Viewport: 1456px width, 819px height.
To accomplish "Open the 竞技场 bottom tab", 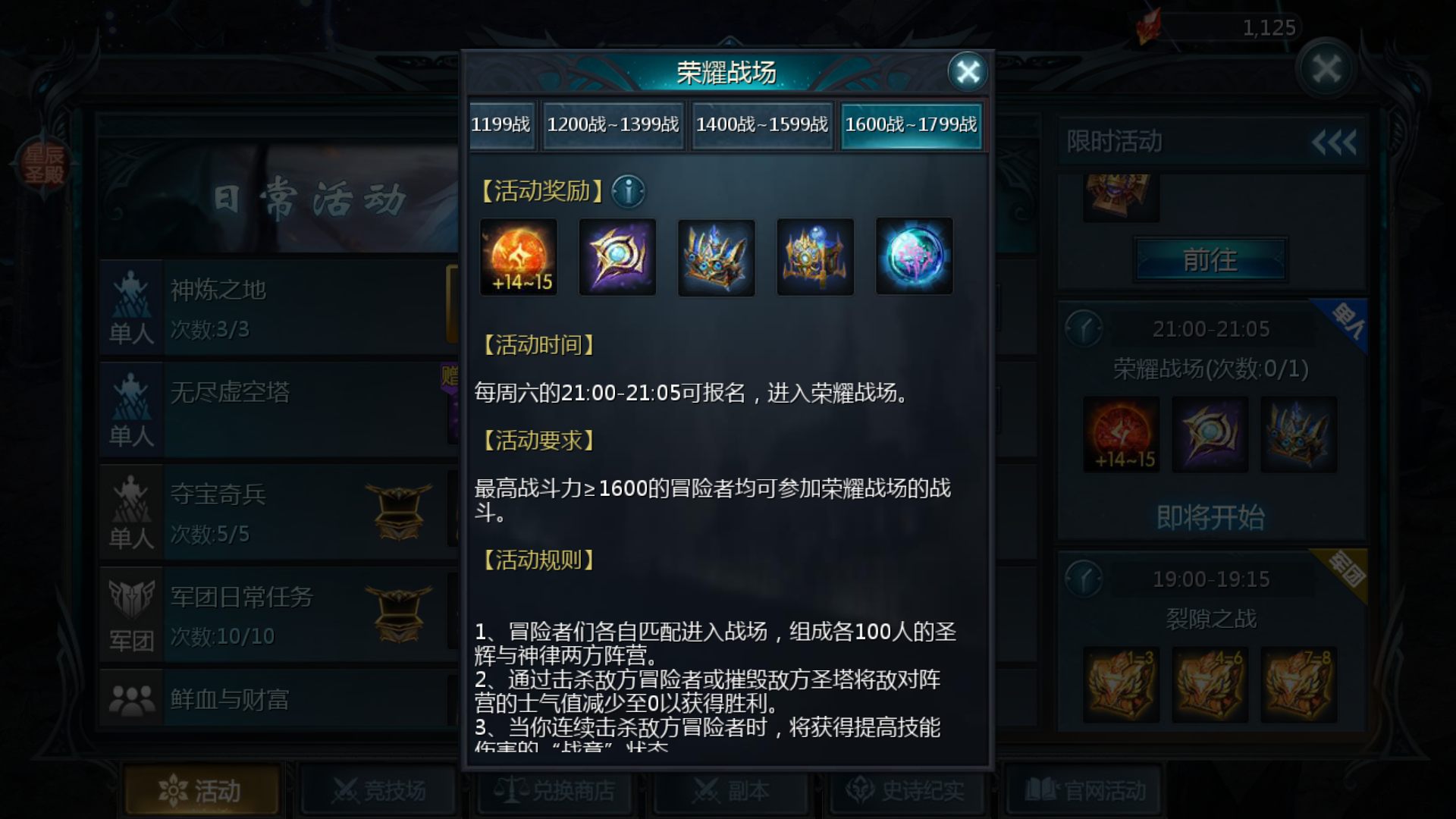I will 378,791.
